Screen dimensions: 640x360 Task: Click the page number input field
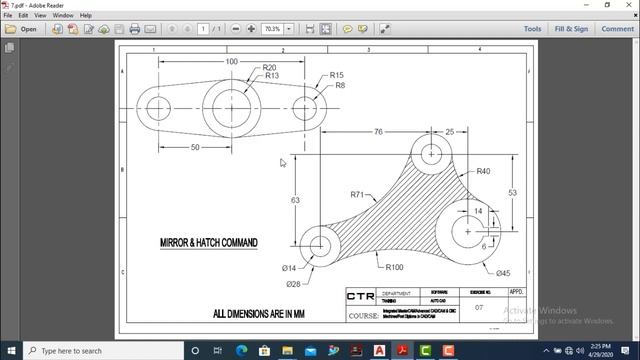click(203, 29)
